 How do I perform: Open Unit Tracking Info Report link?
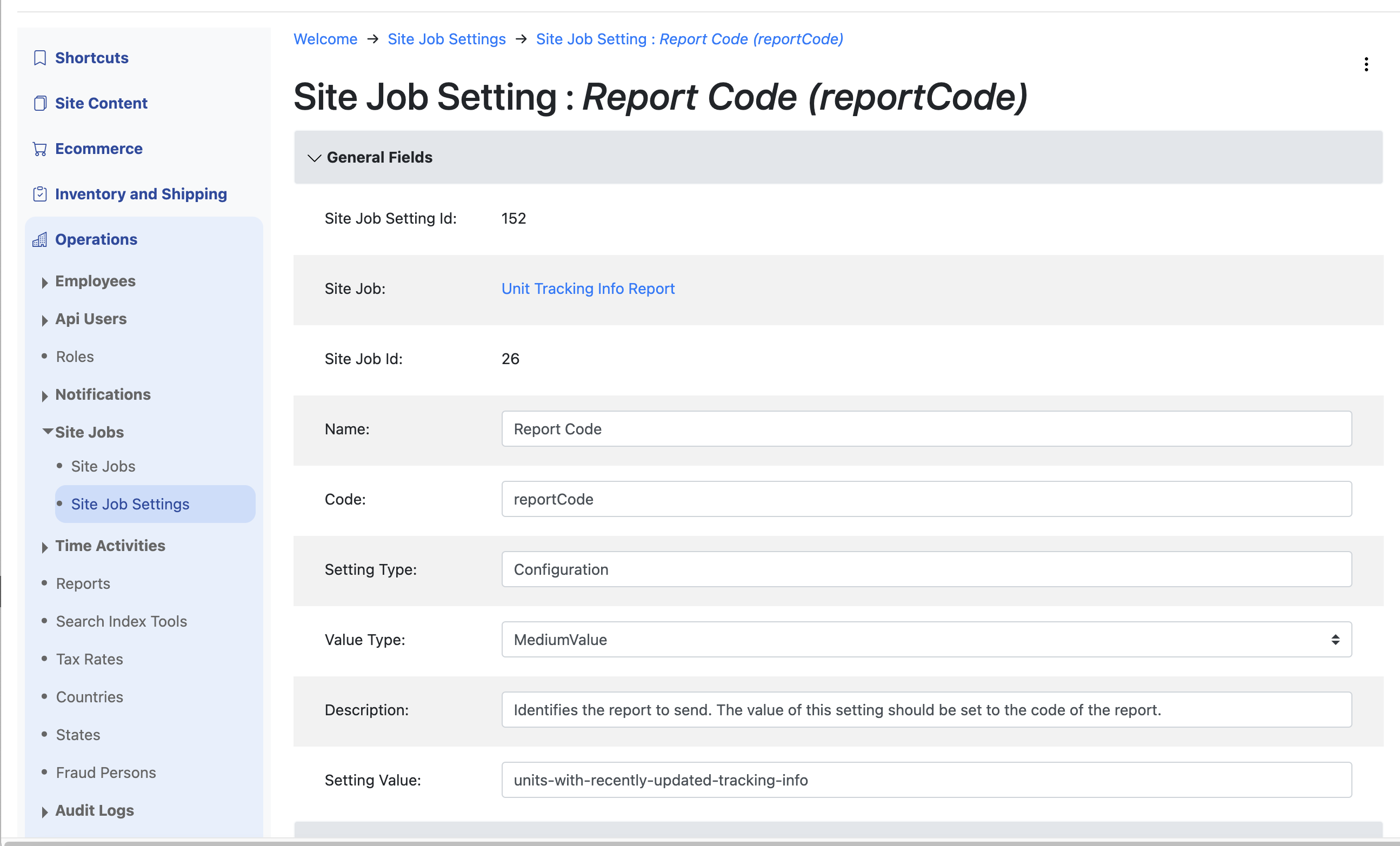588,288
